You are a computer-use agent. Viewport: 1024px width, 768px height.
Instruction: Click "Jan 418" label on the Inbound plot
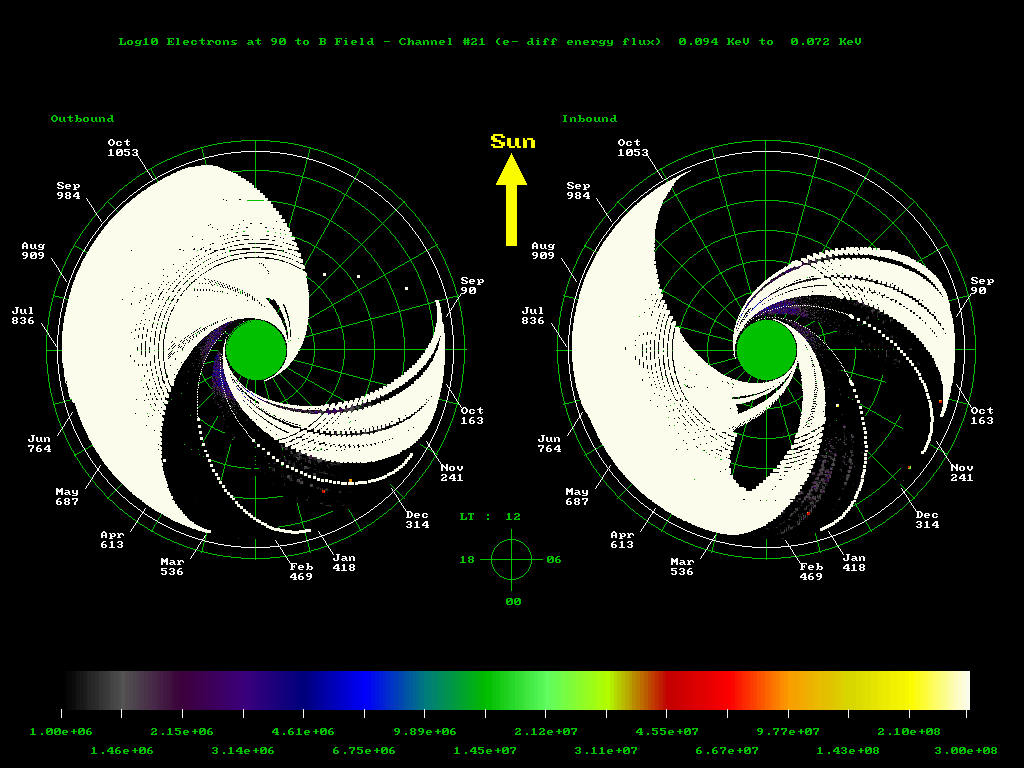854,562
